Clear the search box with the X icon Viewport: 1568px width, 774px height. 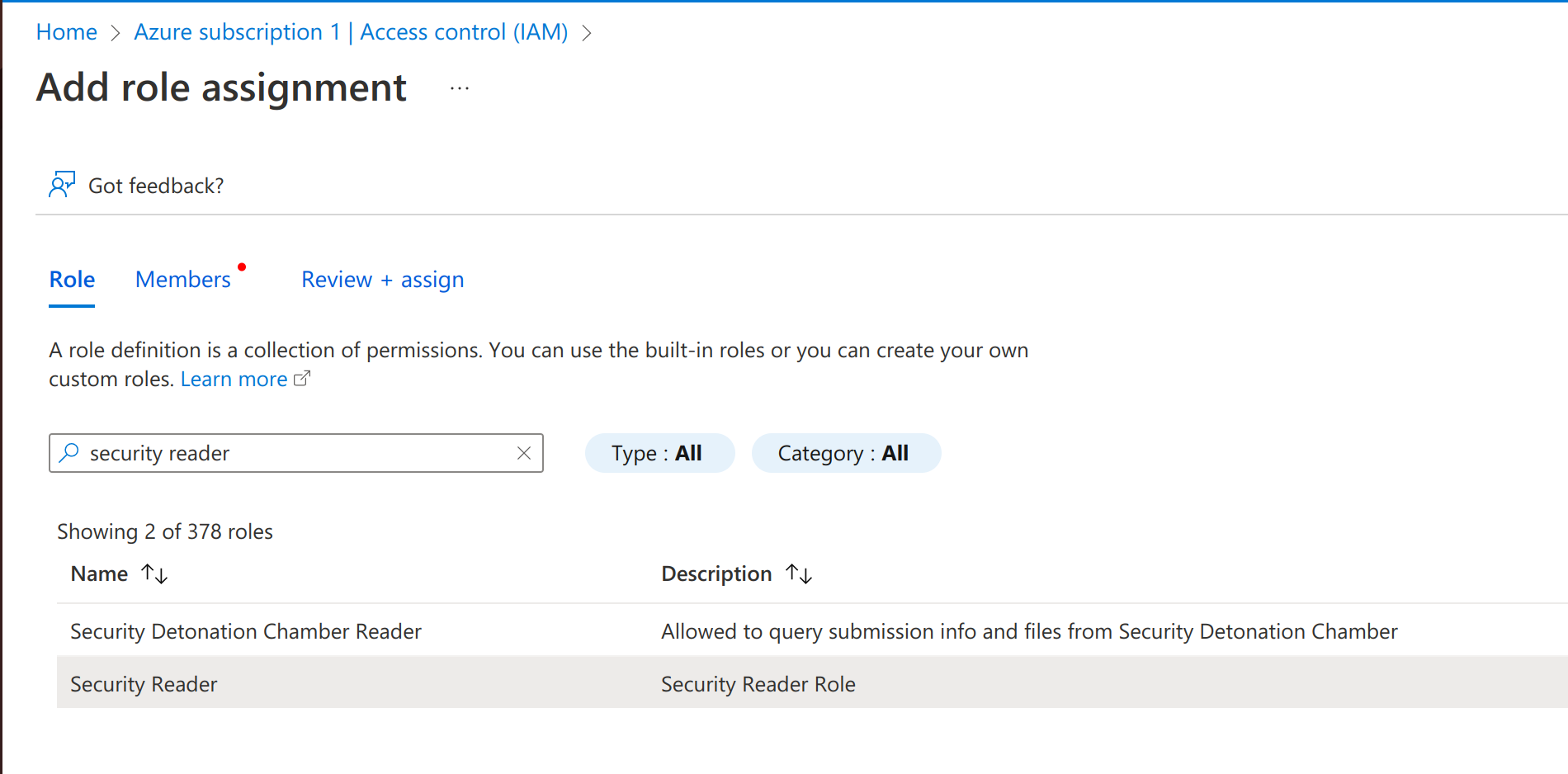coord(523,453)
